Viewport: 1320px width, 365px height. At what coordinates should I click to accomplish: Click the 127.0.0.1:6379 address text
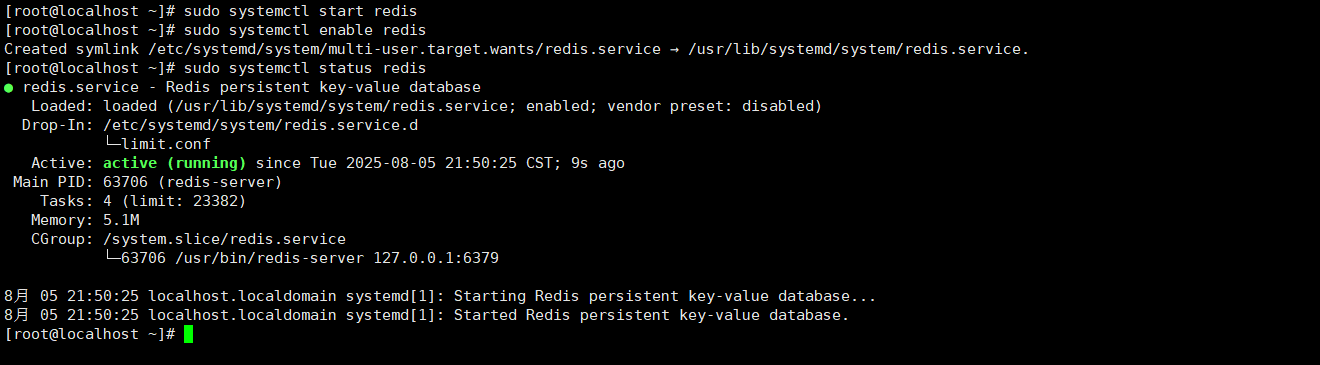(436, 258)
